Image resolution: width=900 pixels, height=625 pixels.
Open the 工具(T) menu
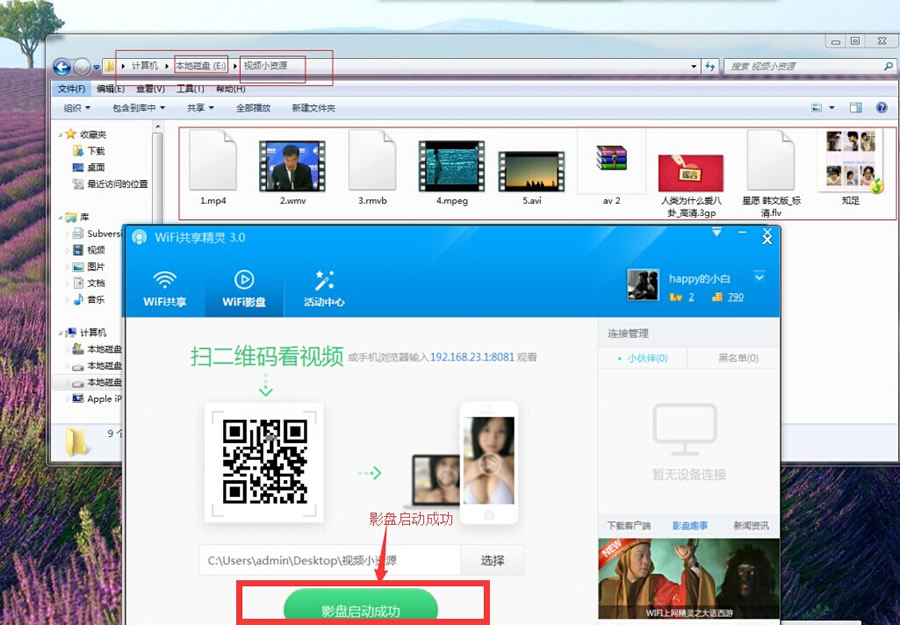[x=190, y=89]
